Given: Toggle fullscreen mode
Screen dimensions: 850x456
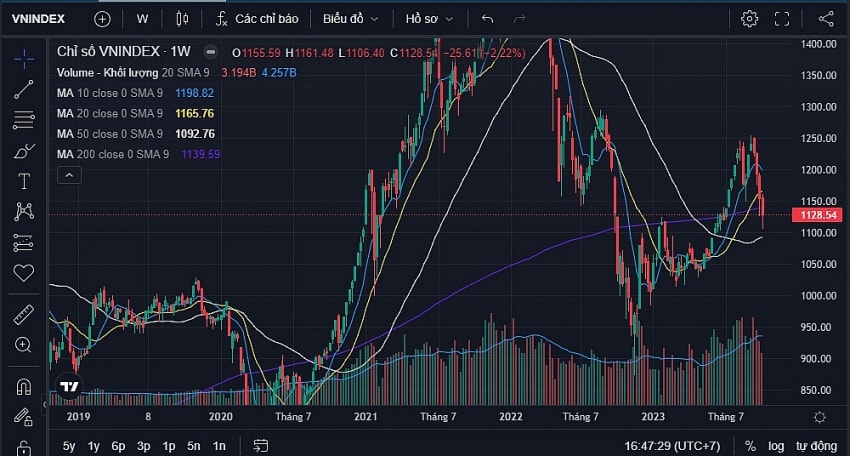Looking at the screenshot, I should pyautogui.click(x=782, y=19).
